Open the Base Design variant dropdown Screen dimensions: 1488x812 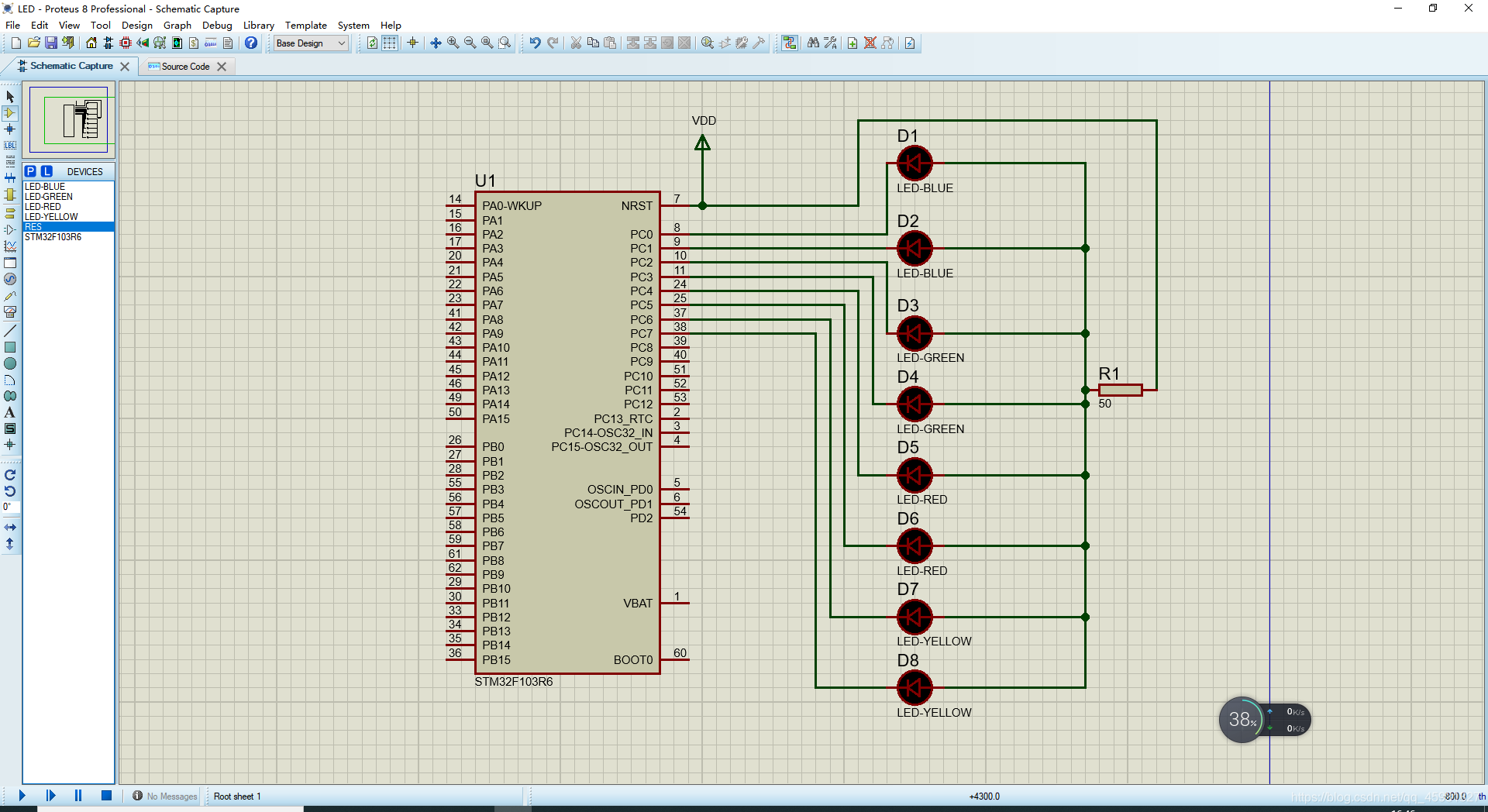click(x=311, y=43)
